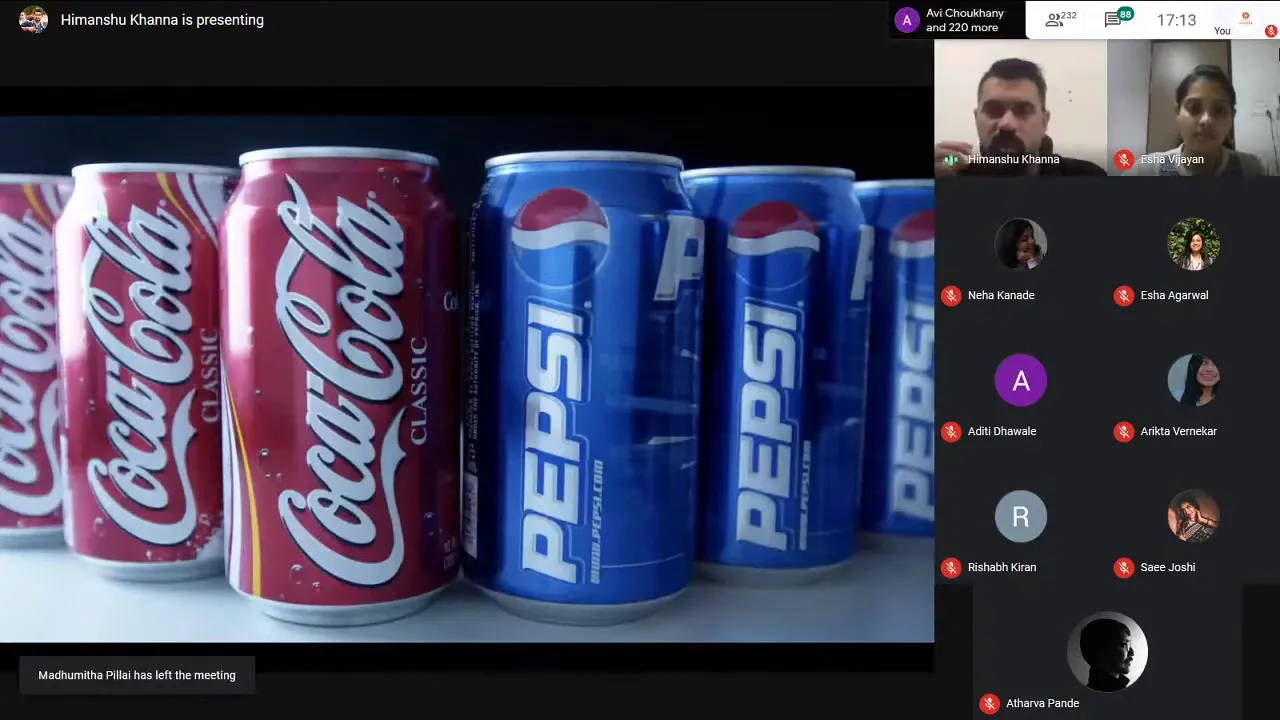Viewport: 1280px width, 720px height.
Task: Click Neha Kanade's profile picture
Action: (x=1021, y=244)
